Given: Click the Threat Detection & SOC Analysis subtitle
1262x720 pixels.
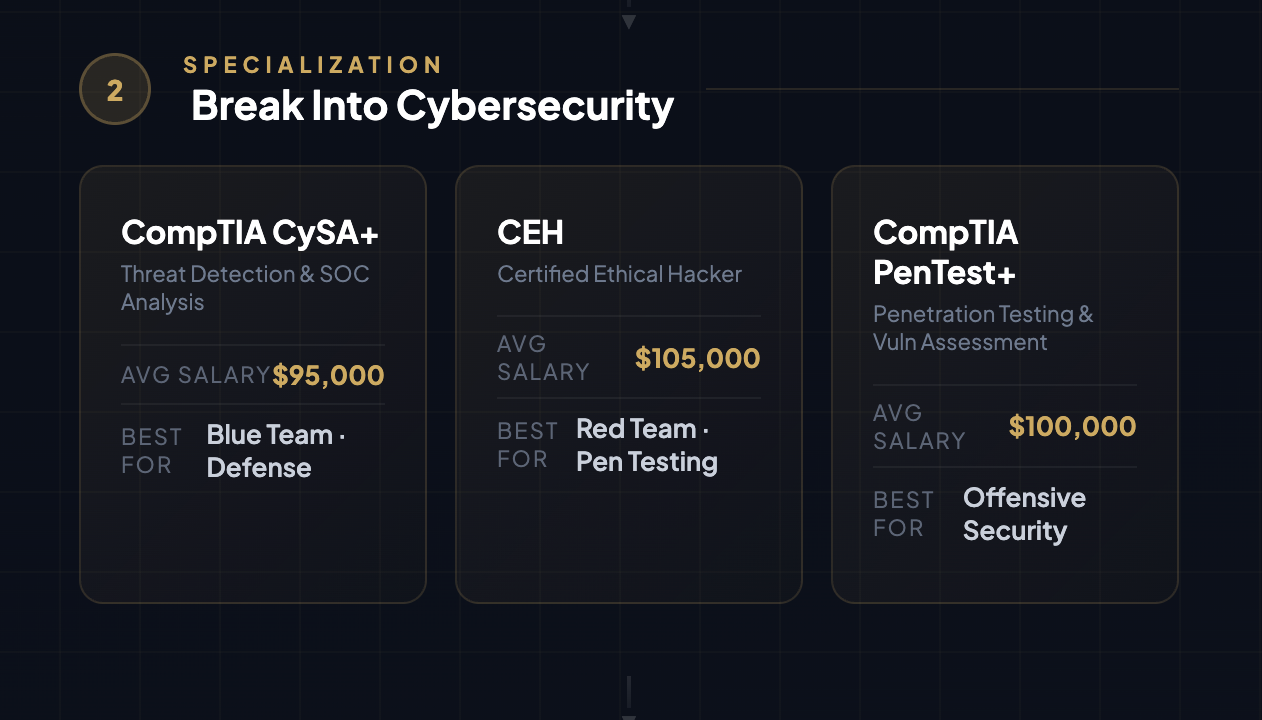Looking at the screenshot, I should coord(245,288).
